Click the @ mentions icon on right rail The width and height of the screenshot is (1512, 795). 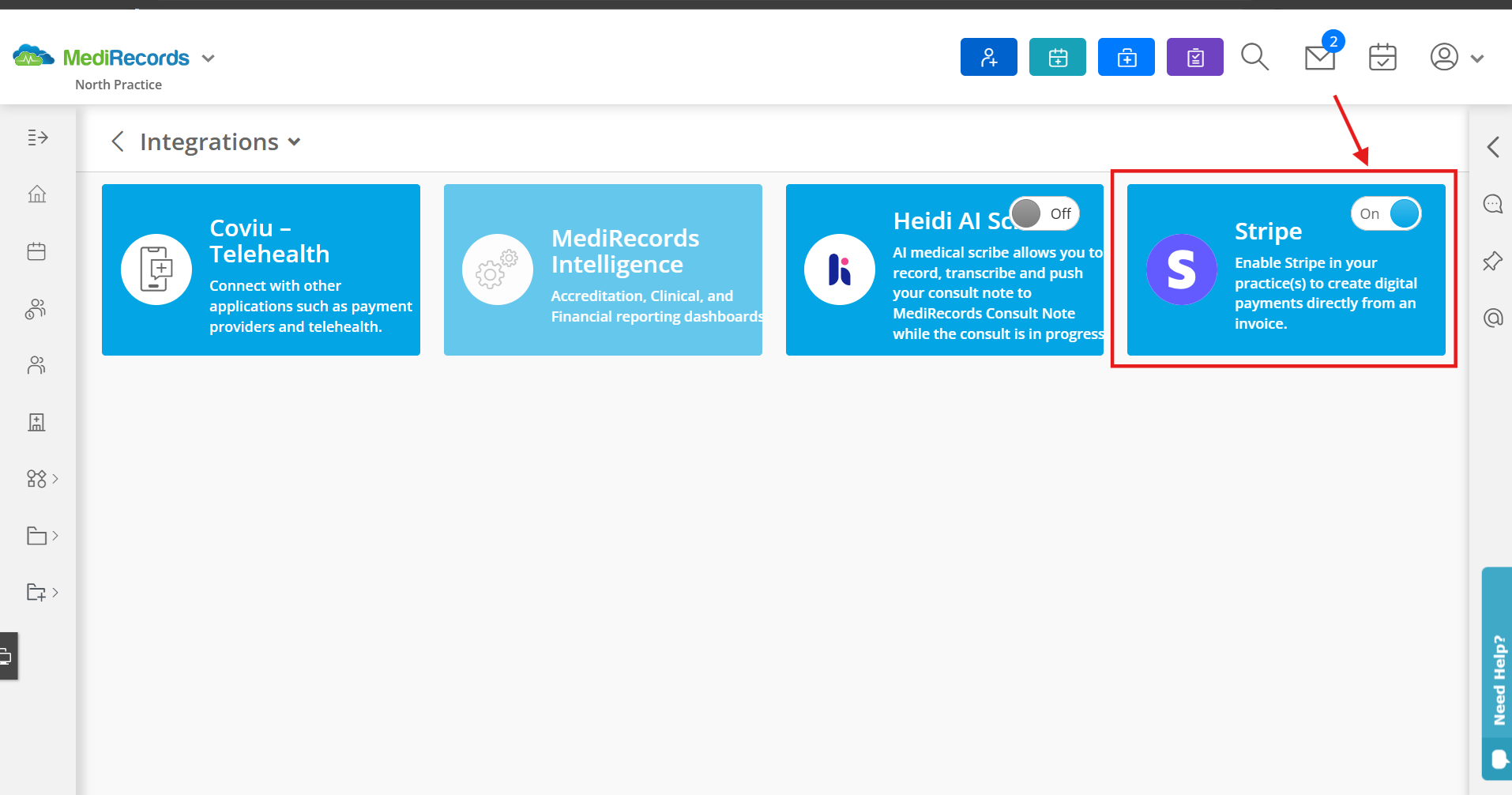1492,318
